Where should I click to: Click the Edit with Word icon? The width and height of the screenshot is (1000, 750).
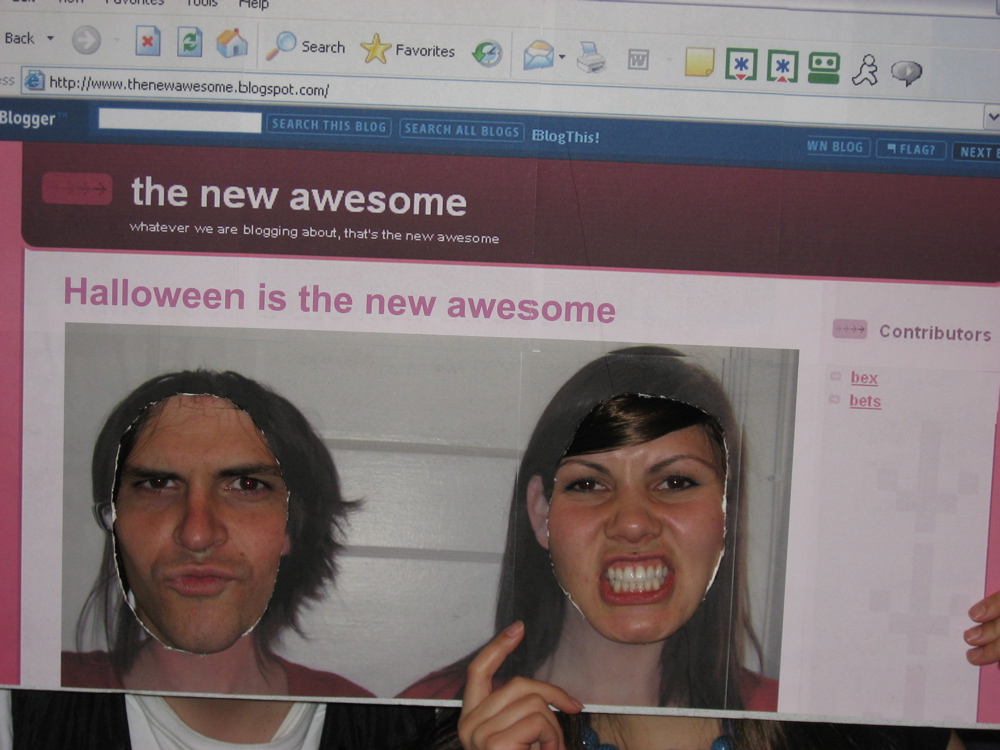click(x=638, y=60)
